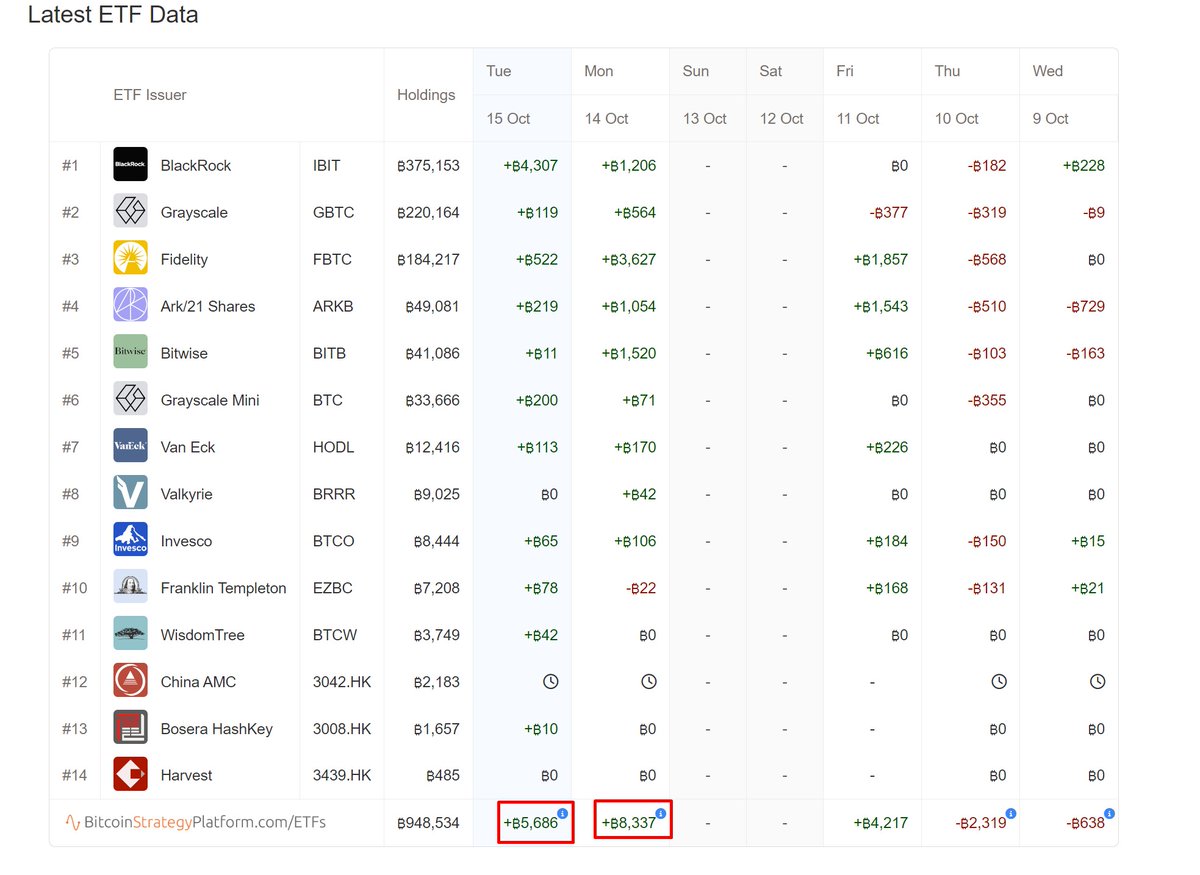Click Ark/21 Shares Wednesday outflow -₿729
1200x875 pixels.
pyautogui.click(x=1084, y=306)
